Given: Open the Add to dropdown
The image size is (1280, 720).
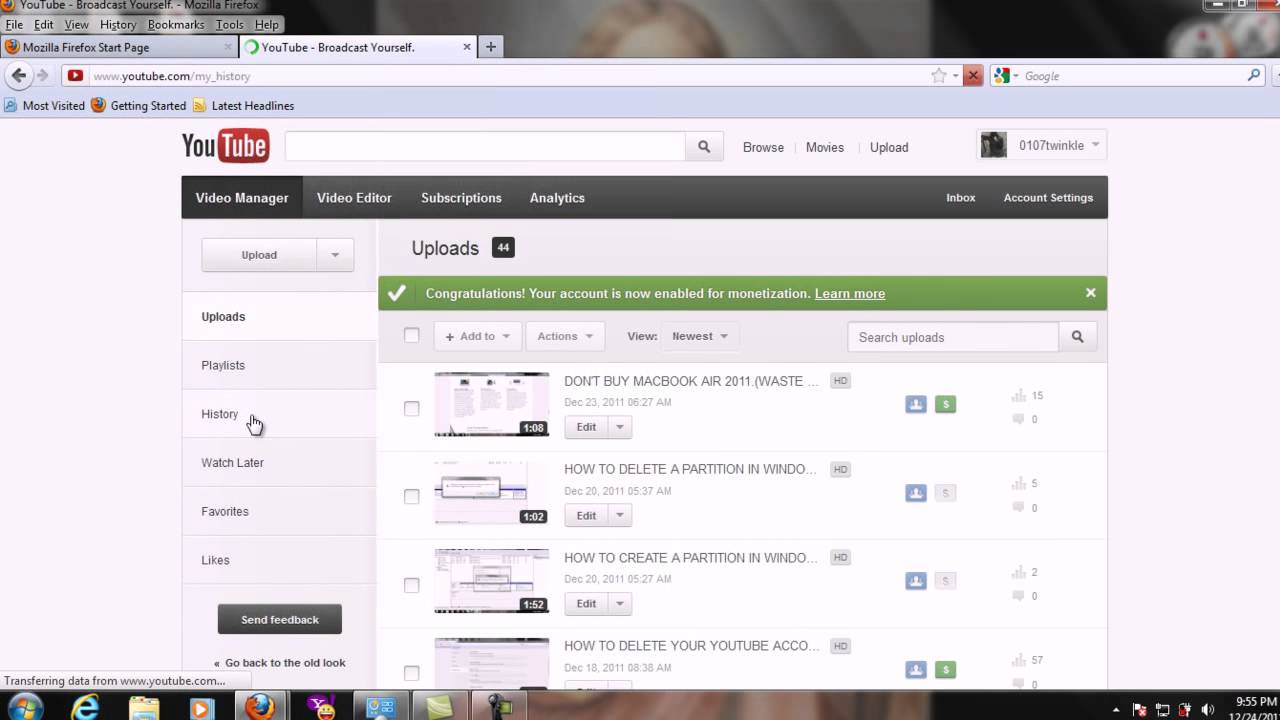Looking at the screenshot, I should (x=477, y=336).
